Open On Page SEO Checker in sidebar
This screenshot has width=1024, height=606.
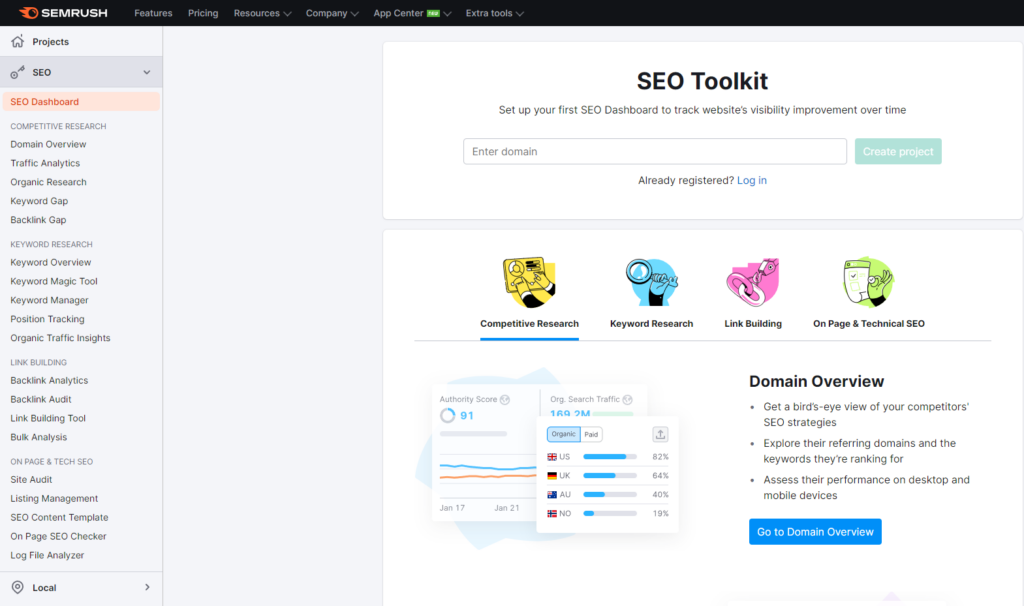58,537
